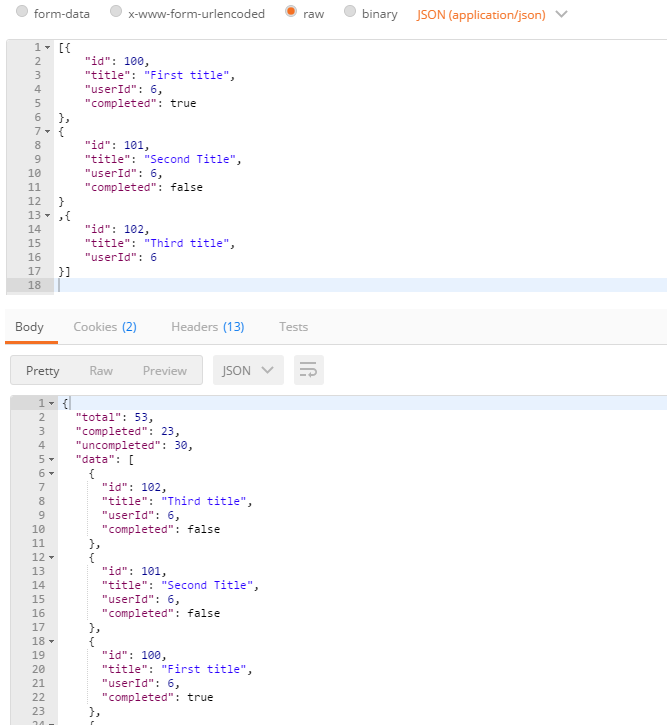
Task: Click response title "Second Title" on line 14
Action: [207, 585]
